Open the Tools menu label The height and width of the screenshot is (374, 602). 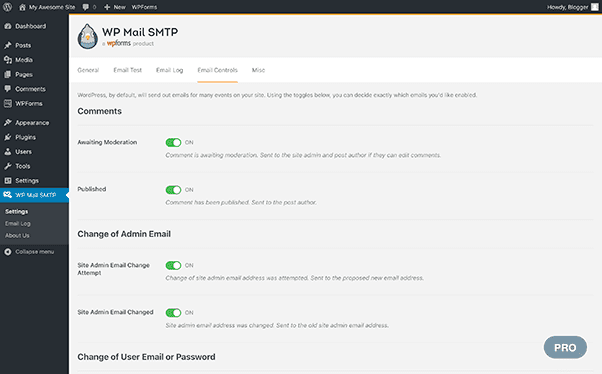point(23,166)
